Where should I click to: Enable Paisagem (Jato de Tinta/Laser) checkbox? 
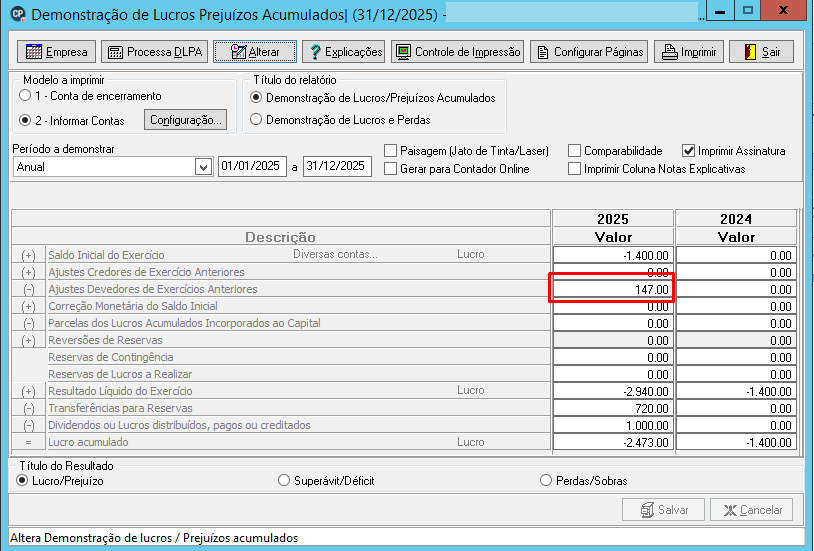tap(390, 151)
